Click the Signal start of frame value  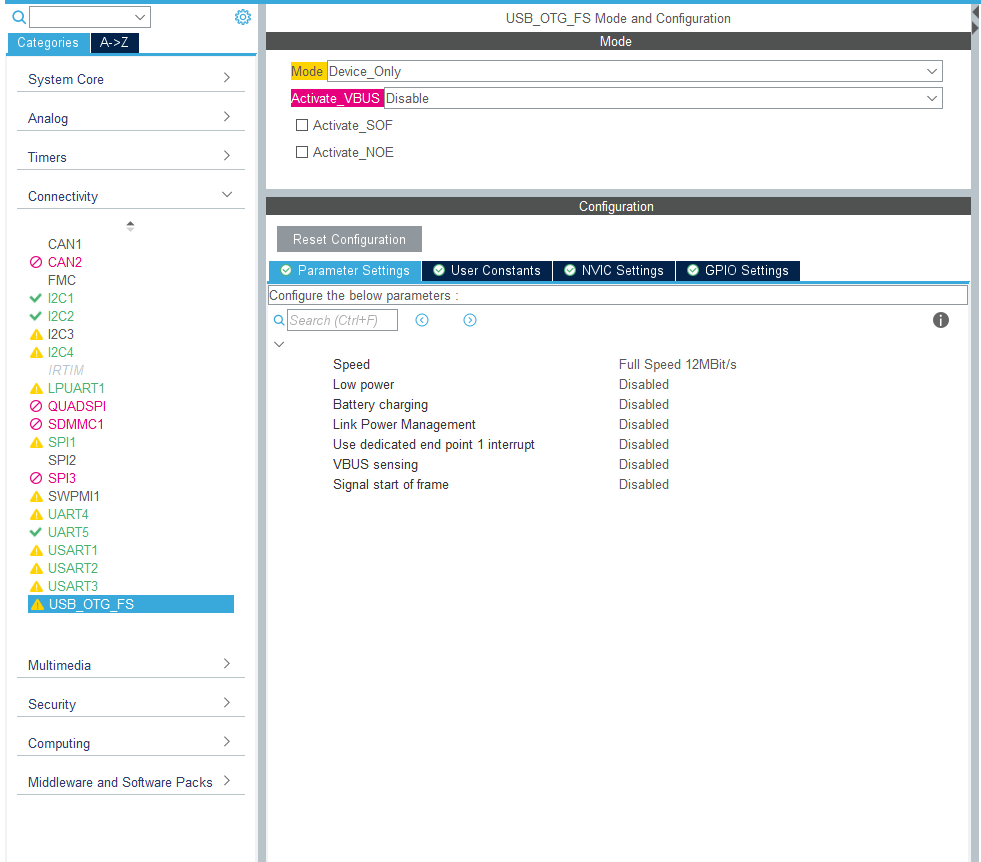click(x=644, y=484)
